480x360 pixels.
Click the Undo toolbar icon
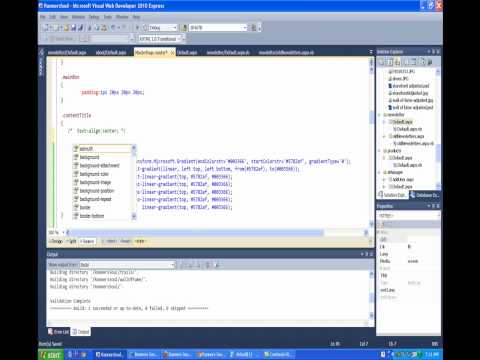click(x=113, y=28)
